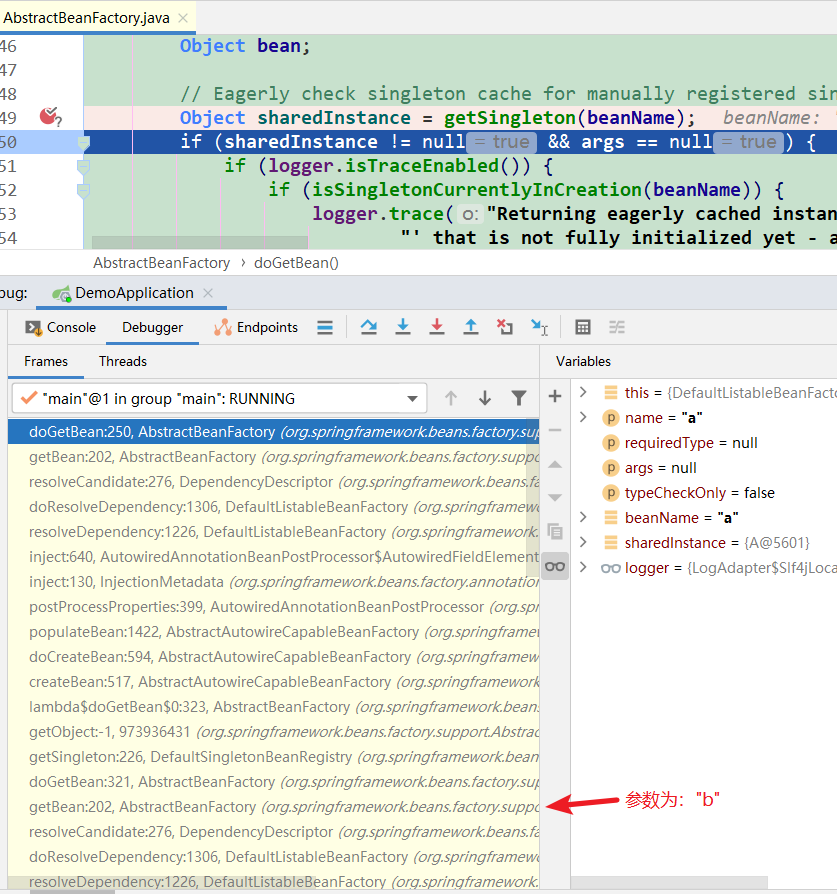This screenshot has height=894, width=837.
Task: Select frame inject:640, AutowiredAnnotationBeanPostProcessor
Action: (x=274, y=557)
